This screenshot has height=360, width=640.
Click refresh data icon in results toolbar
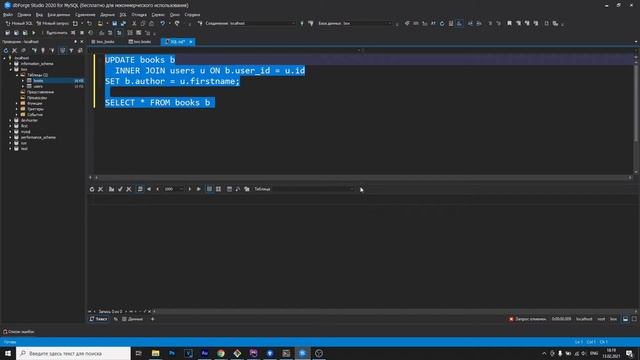pyautogui.click(x=92, y=189)
